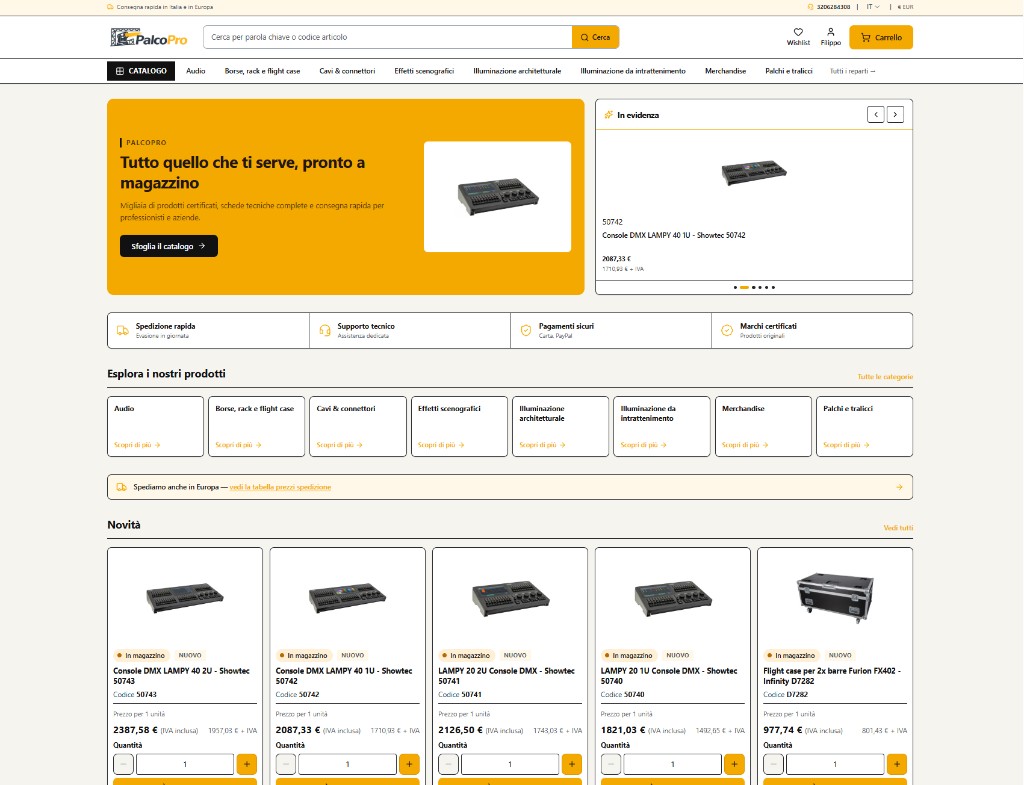Open the Audio nav item
Viewport: 1024px width, 785px height.
pos(196,71)
